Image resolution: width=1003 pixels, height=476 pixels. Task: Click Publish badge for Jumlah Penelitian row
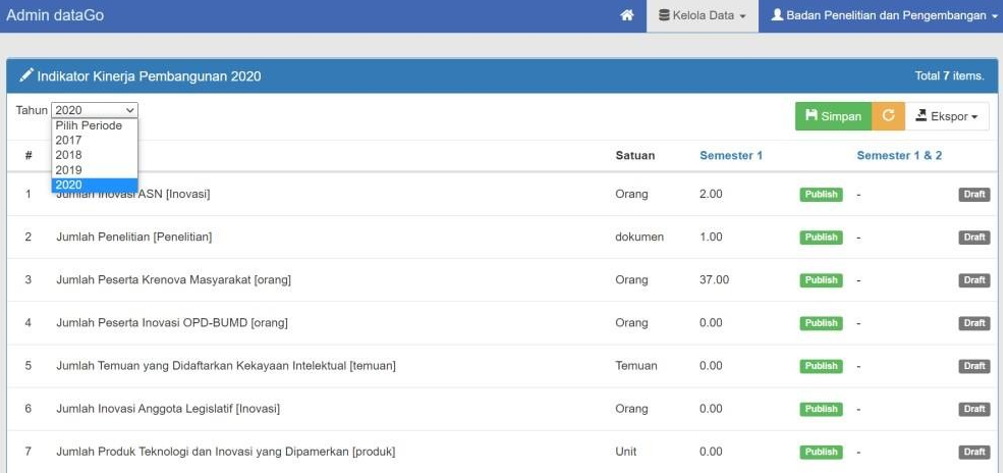(x=821, y=237)
